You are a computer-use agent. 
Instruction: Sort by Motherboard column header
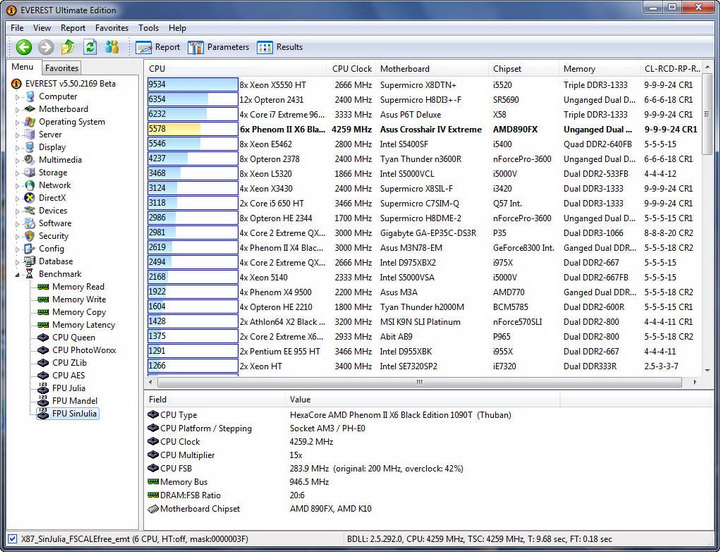tap(432, 68)
